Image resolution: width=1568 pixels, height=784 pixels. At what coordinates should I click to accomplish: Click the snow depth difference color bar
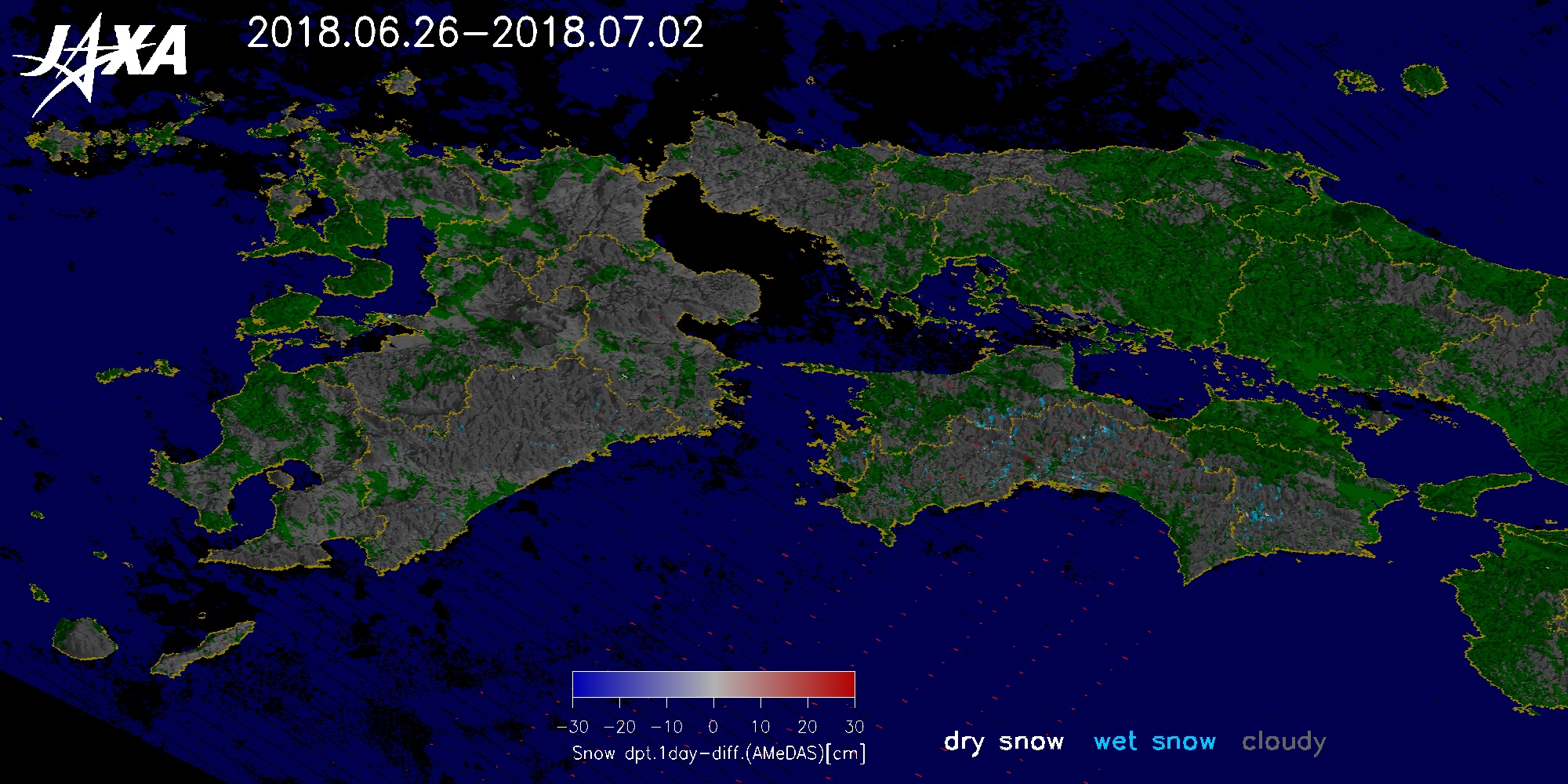pyautogui.click(x=713, y=684)
